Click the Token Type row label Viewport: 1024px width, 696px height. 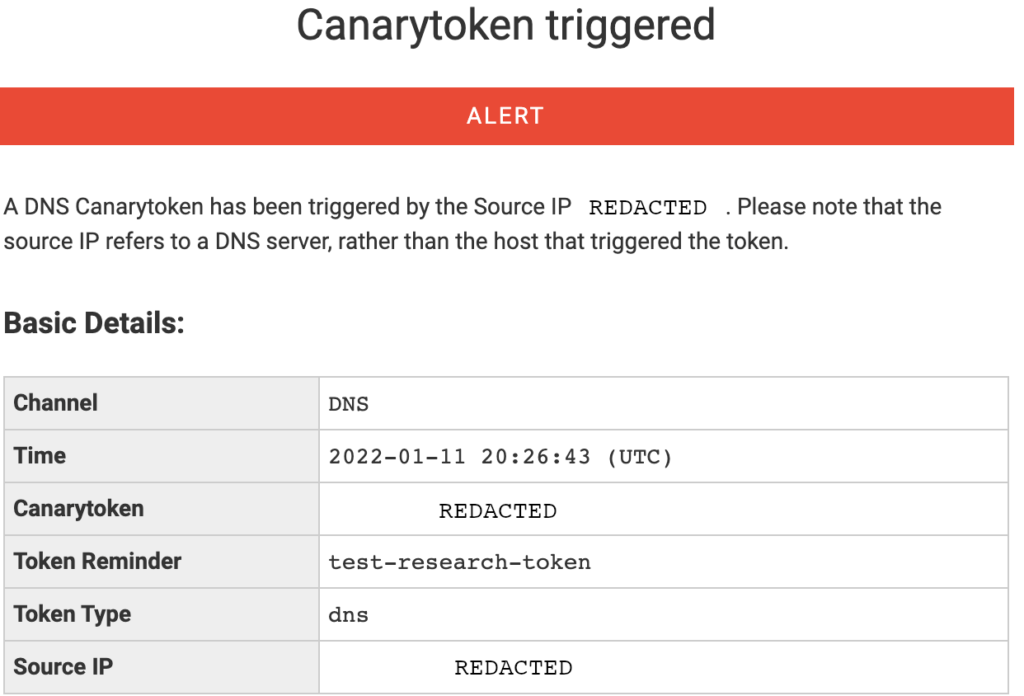[73, 614]
